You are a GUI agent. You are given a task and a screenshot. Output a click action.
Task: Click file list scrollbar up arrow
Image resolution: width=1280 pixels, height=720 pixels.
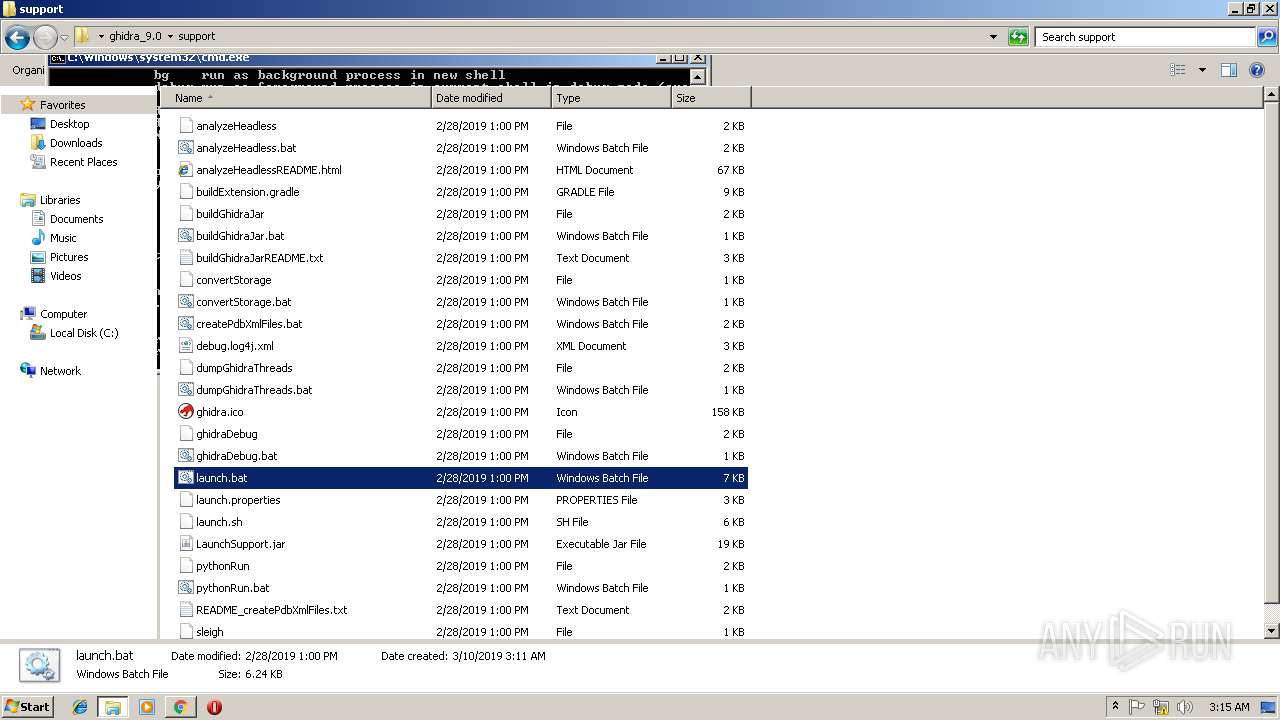coord(1271,95)
